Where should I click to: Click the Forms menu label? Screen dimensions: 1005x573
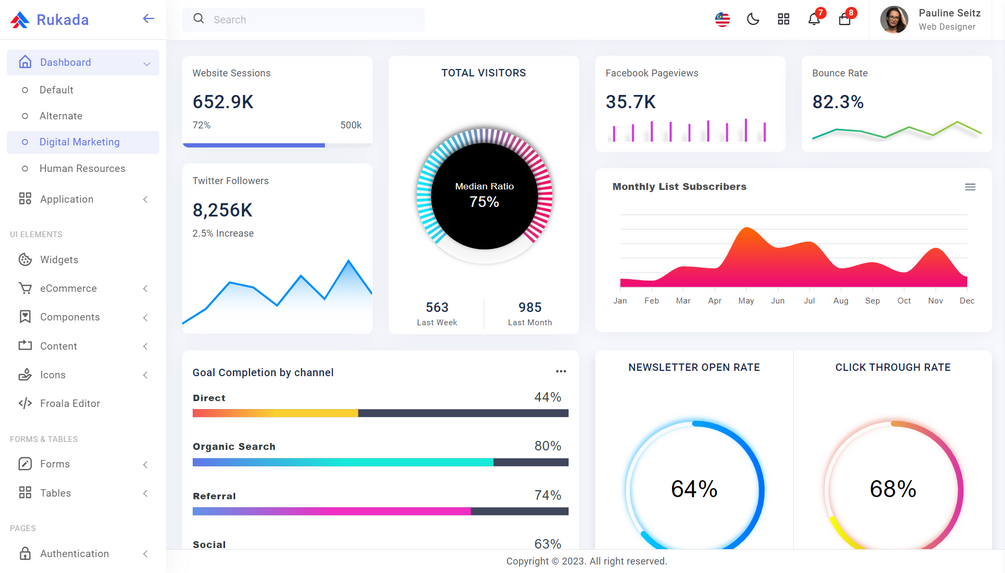click(55, 463)
